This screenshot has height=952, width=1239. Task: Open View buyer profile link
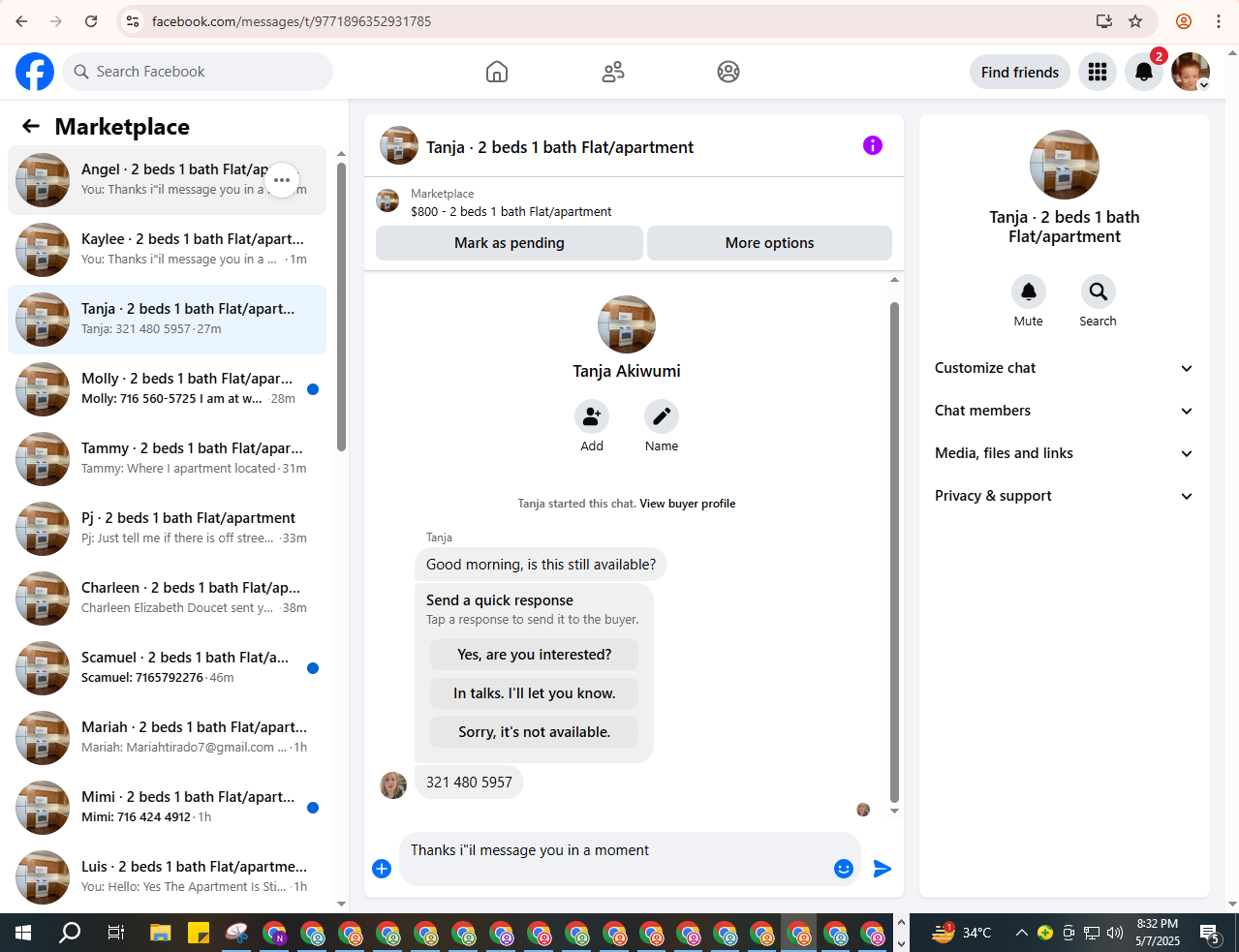[x=687, y=504]
